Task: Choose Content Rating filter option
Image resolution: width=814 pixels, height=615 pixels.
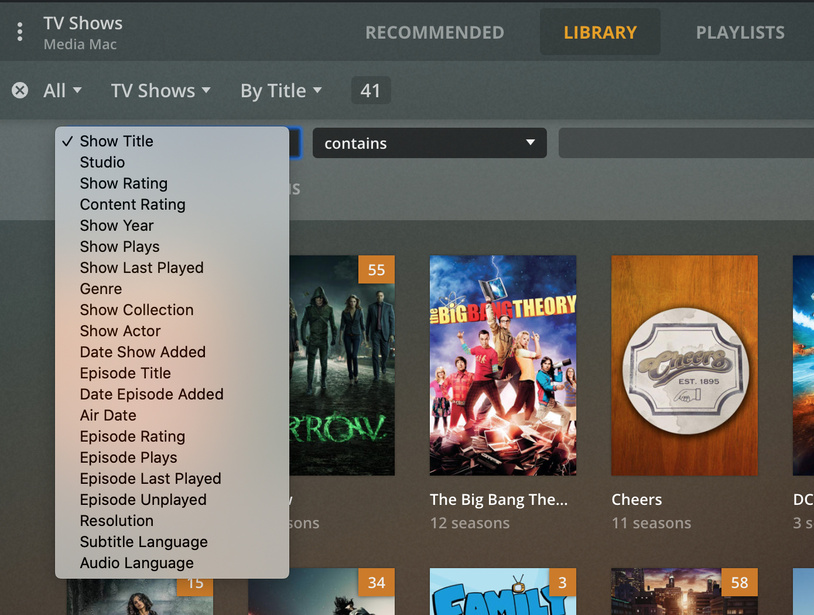Action: point(172,204)
